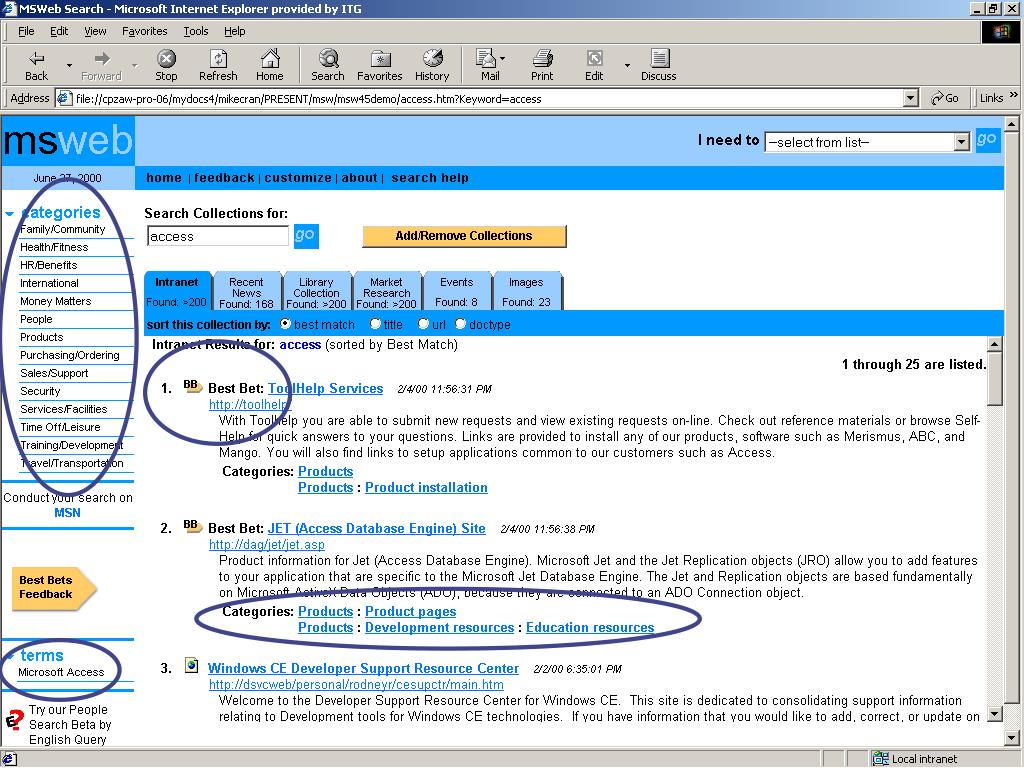Open the Tools menu
This screenshot has height=768, width=1024.
(x=195, y=31)
